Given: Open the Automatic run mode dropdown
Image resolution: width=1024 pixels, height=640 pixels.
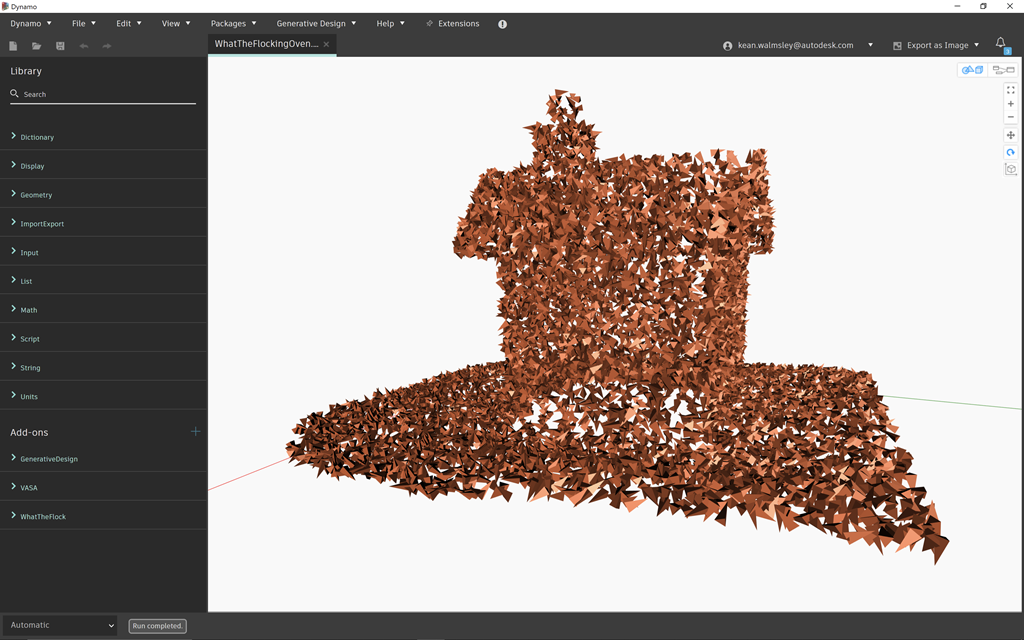Looking at the screenshot, I should tap(60, 625).
